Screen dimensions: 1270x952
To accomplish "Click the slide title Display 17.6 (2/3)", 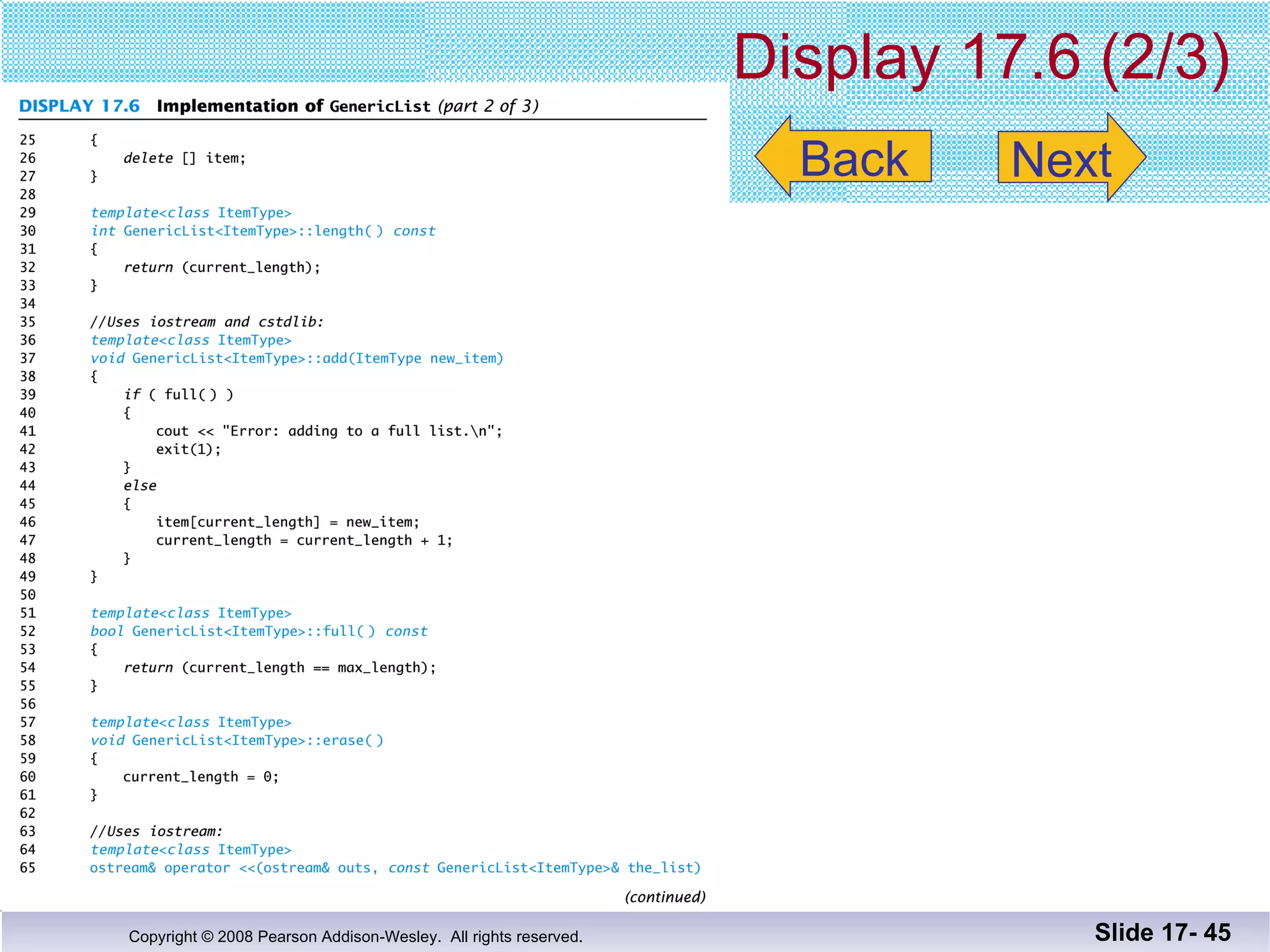I will point(981,57).
